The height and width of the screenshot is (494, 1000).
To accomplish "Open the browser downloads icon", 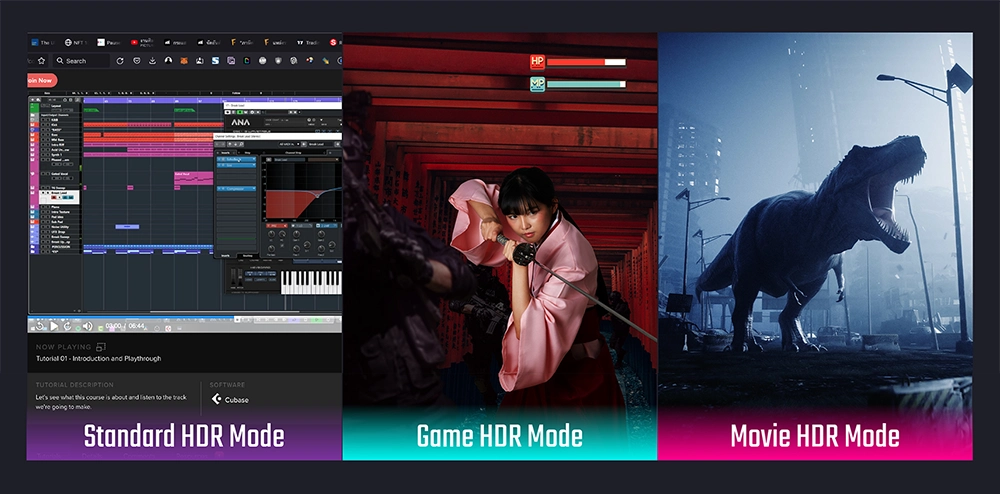I will coord(152,61).
